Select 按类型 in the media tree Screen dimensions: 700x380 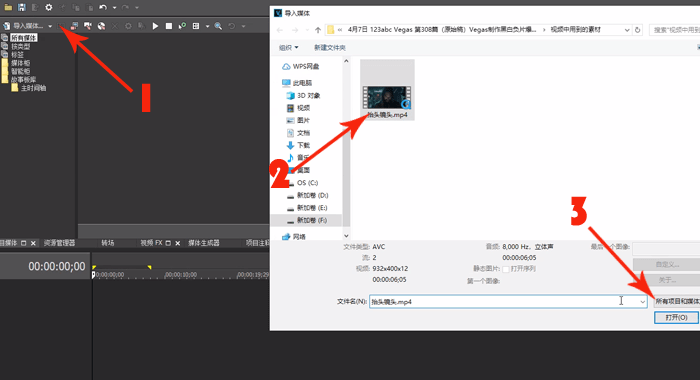21,46
